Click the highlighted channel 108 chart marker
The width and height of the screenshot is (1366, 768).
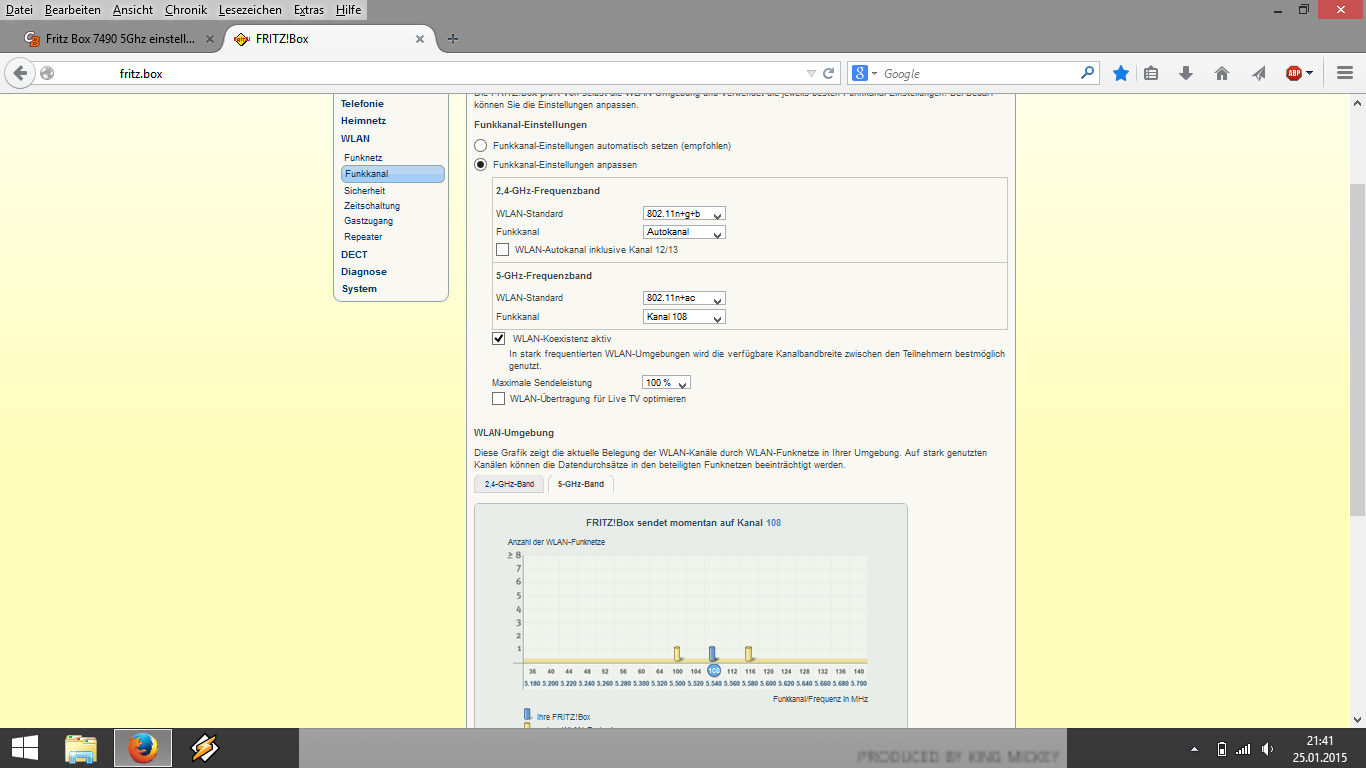(713, 670)
